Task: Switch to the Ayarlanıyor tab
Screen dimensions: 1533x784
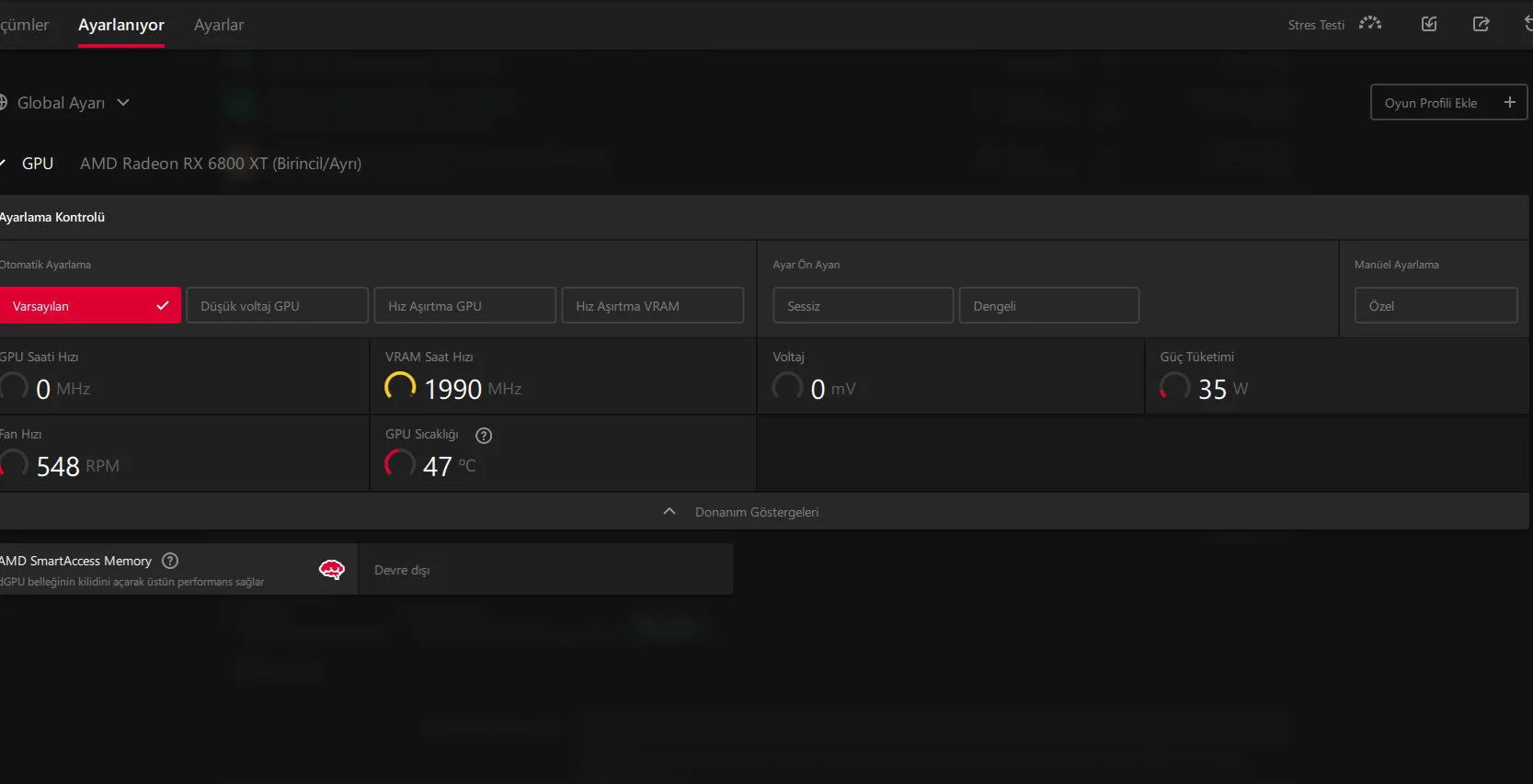Action: pos(121,25)
